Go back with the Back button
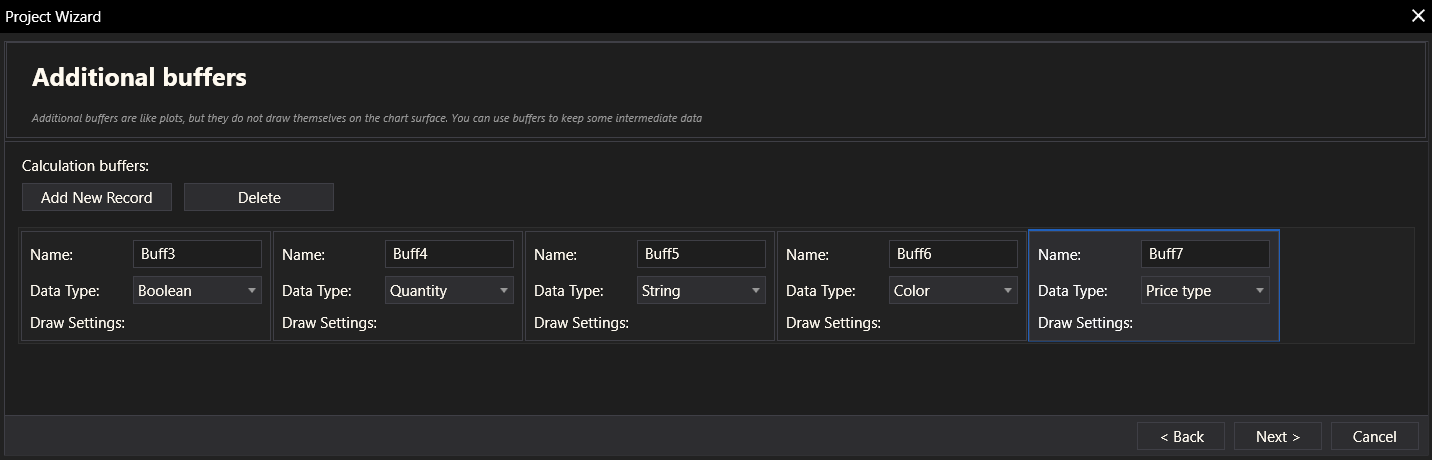 pos(1181,436)
